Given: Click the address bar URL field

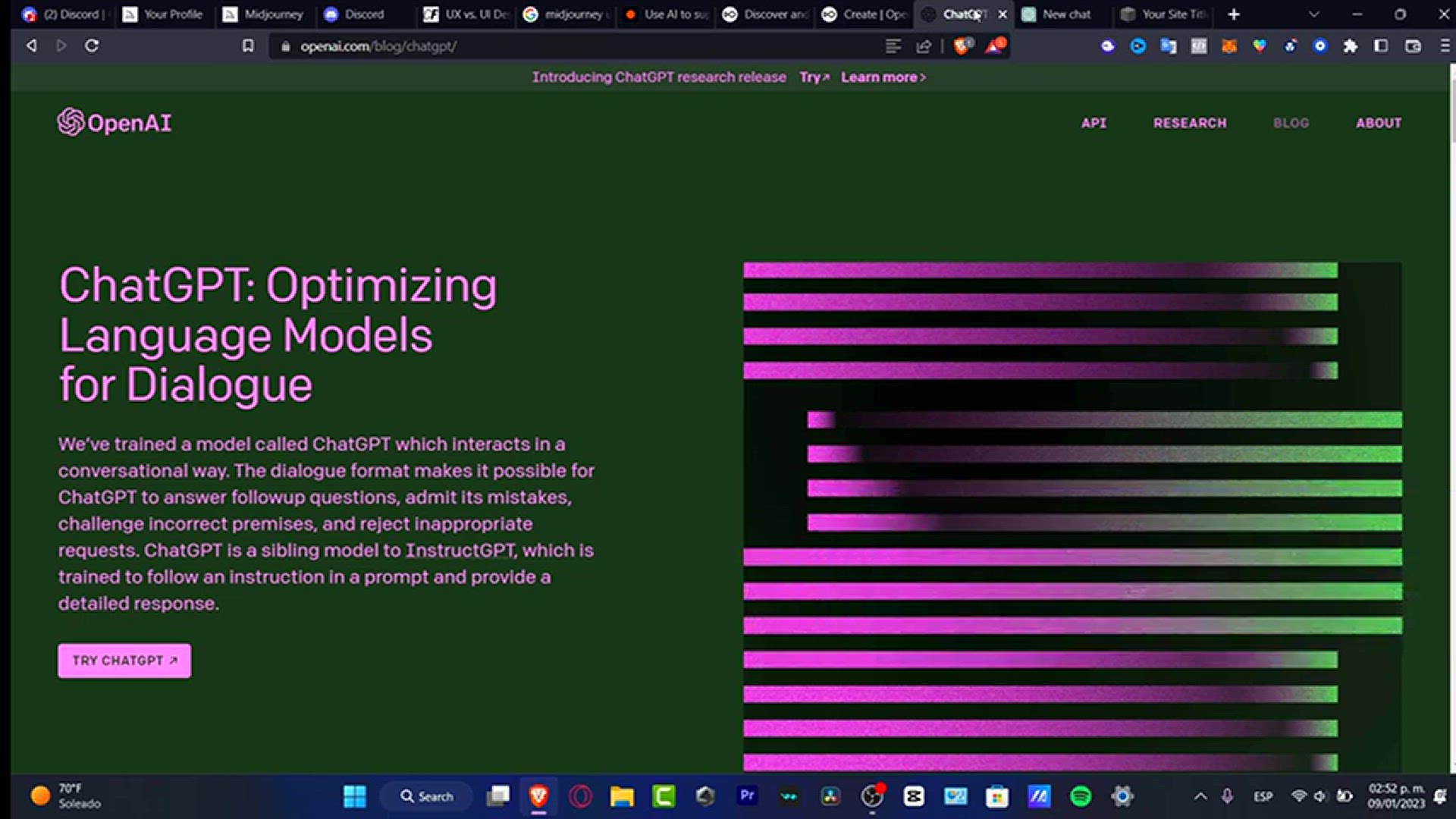Looking at the screenshot, I should (576, 46).
